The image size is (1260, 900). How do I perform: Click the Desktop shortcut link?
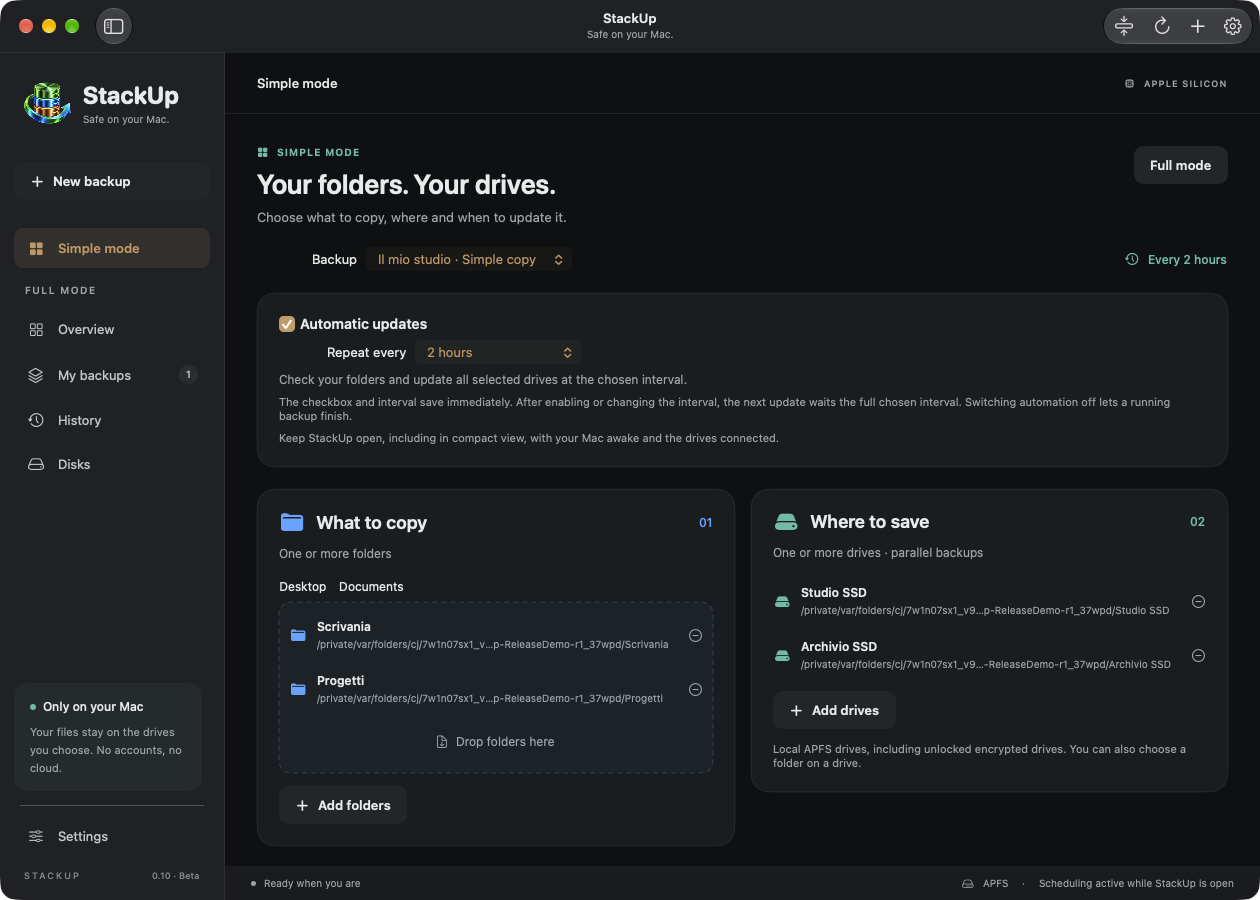pos(303,587)
